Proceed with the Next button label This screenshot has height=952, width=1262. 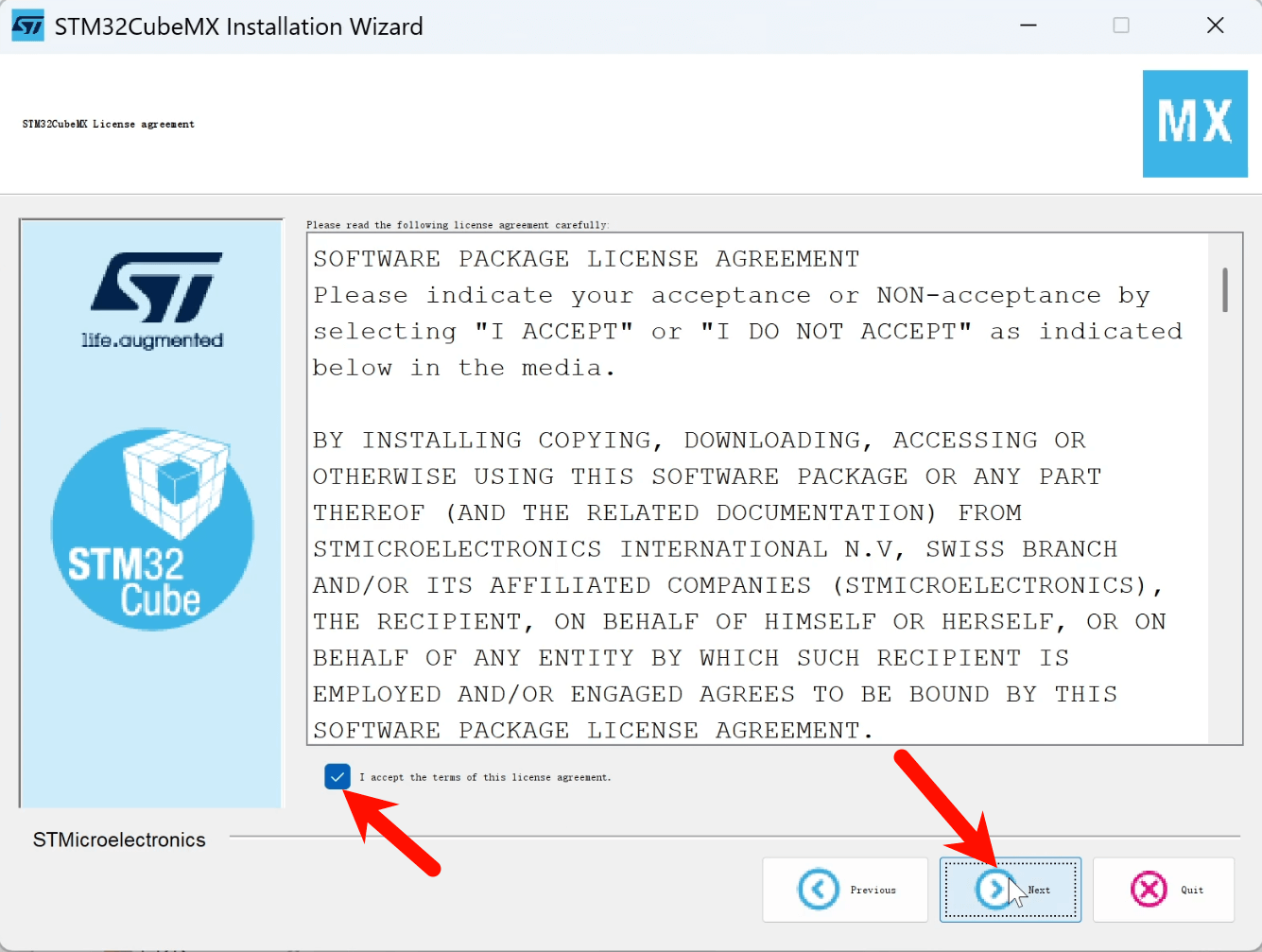click(1040, 891)
